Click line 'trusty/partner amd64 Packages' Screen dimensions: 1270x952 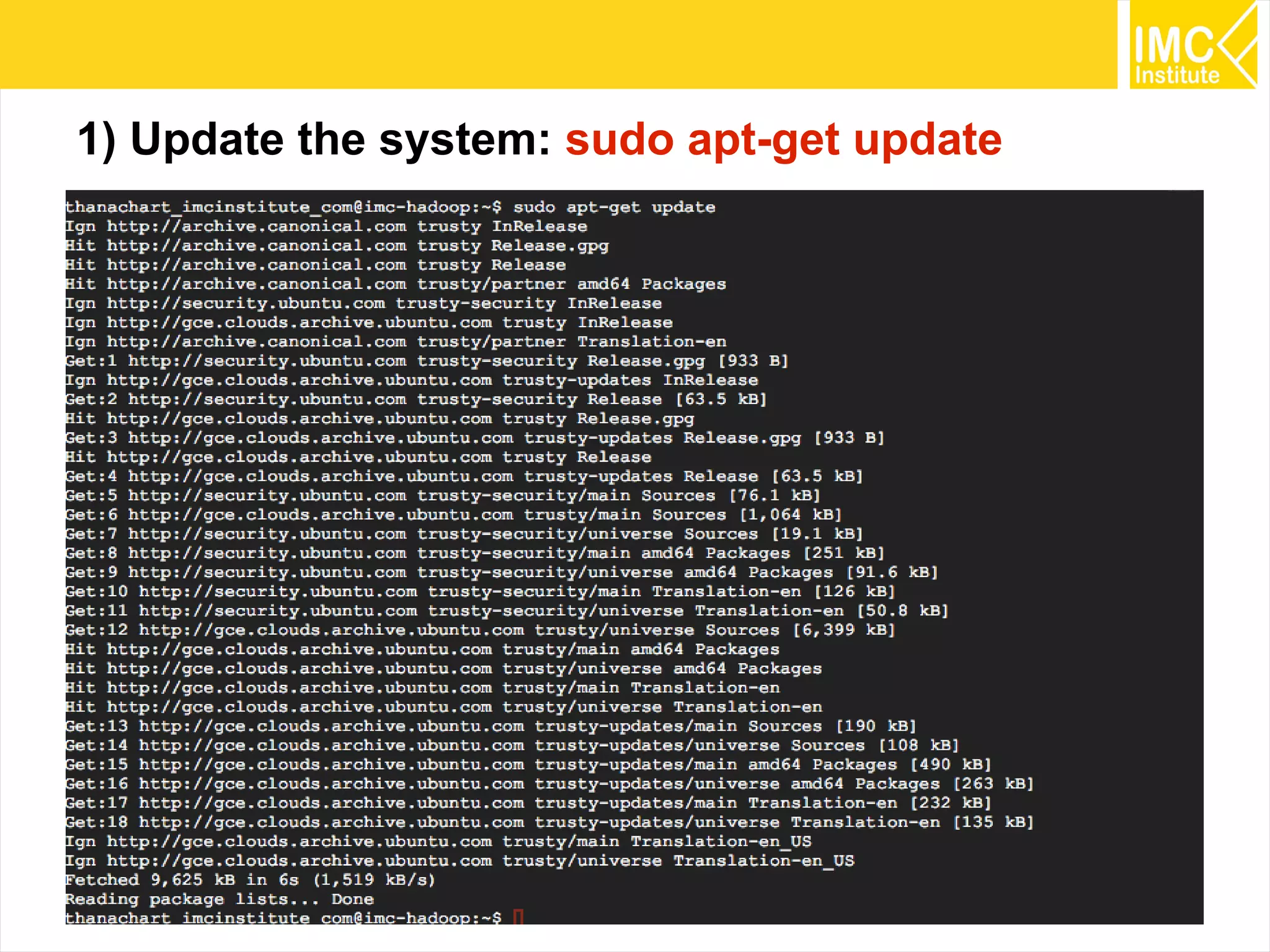click(x=396, y=284)
